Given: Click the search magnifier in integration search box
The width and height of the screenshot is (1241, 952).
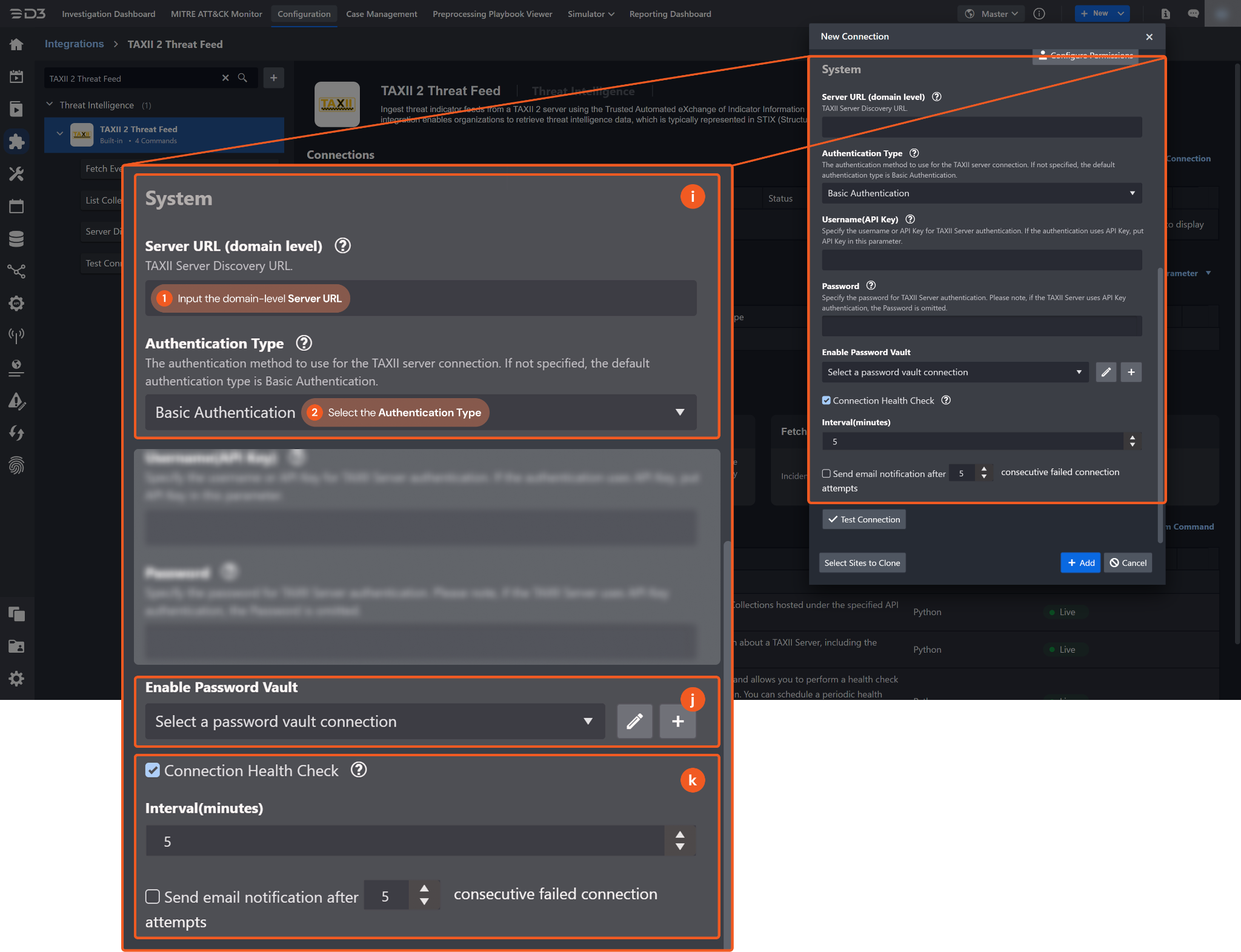Looking at the screenshot, I should tap(242, 78).
